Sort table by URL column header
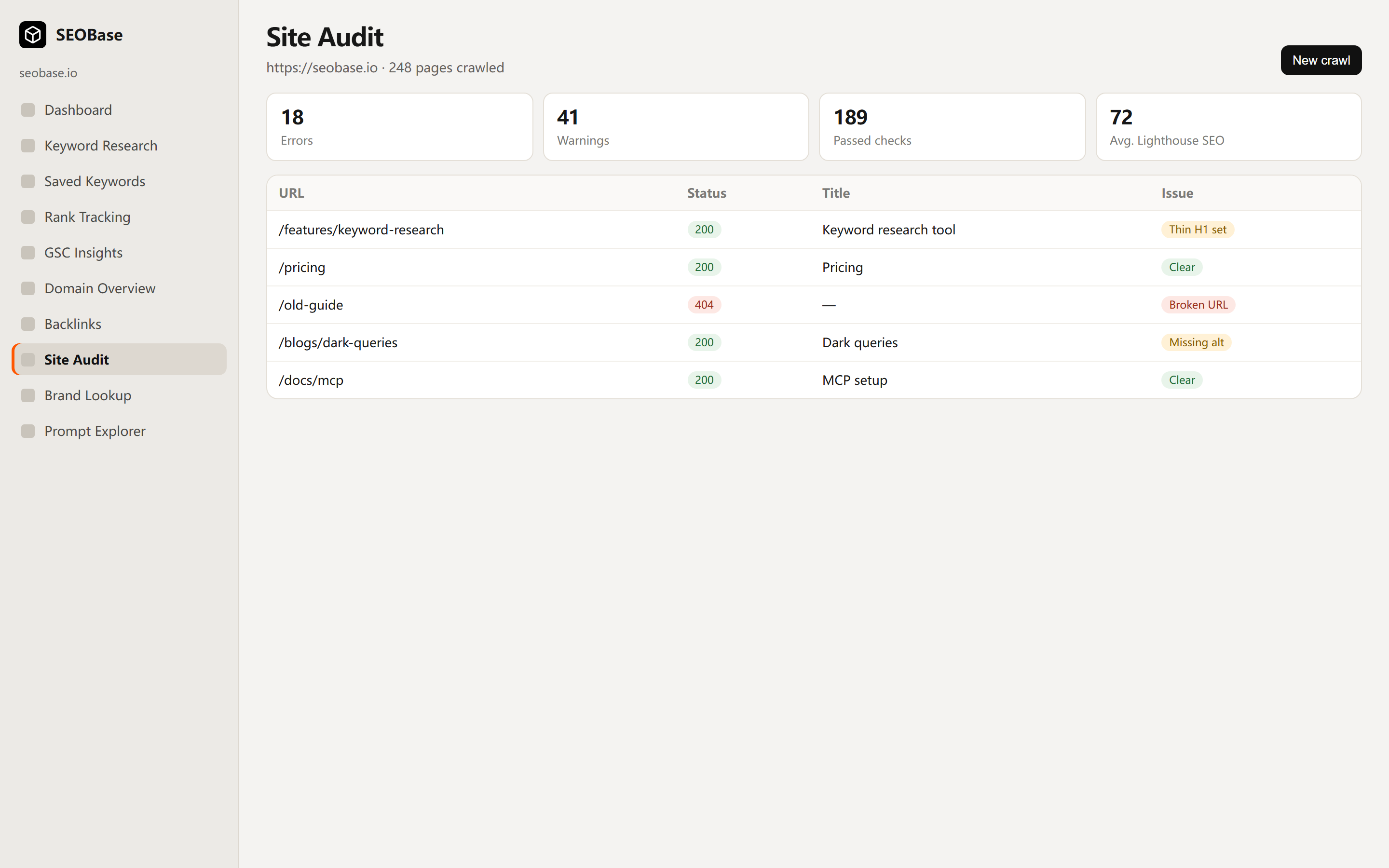 pyautogui.click(x=292, y=193)
